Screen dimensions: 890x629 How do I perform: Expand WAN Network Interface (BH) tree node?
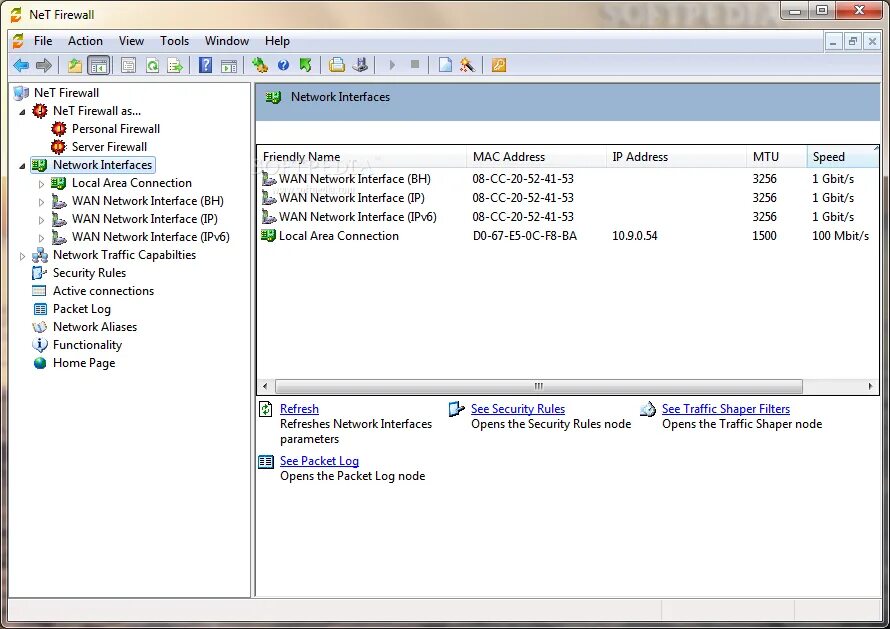(x=41, y=202)
